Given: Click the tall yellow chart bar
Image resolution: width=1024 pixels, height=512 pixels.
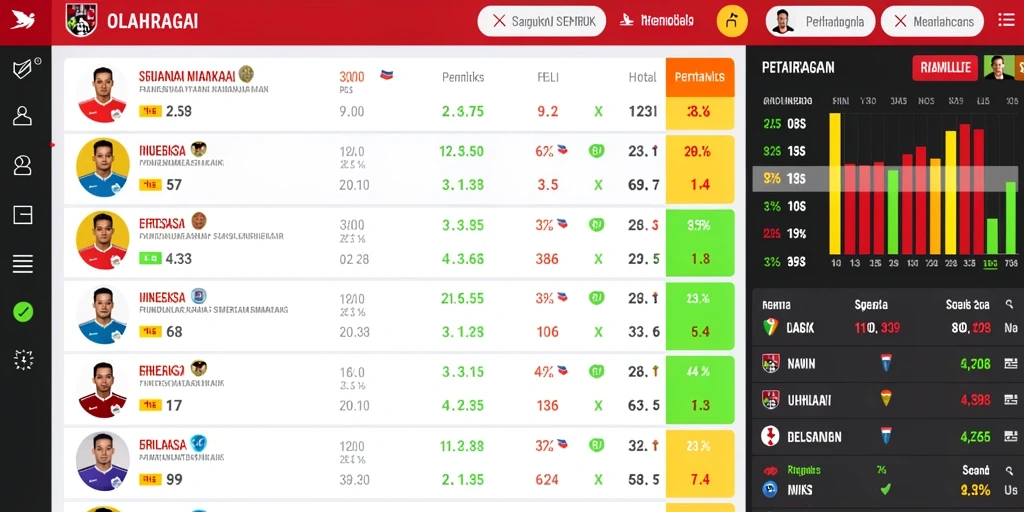Looking at the screenshot, I should coord(835,184).
